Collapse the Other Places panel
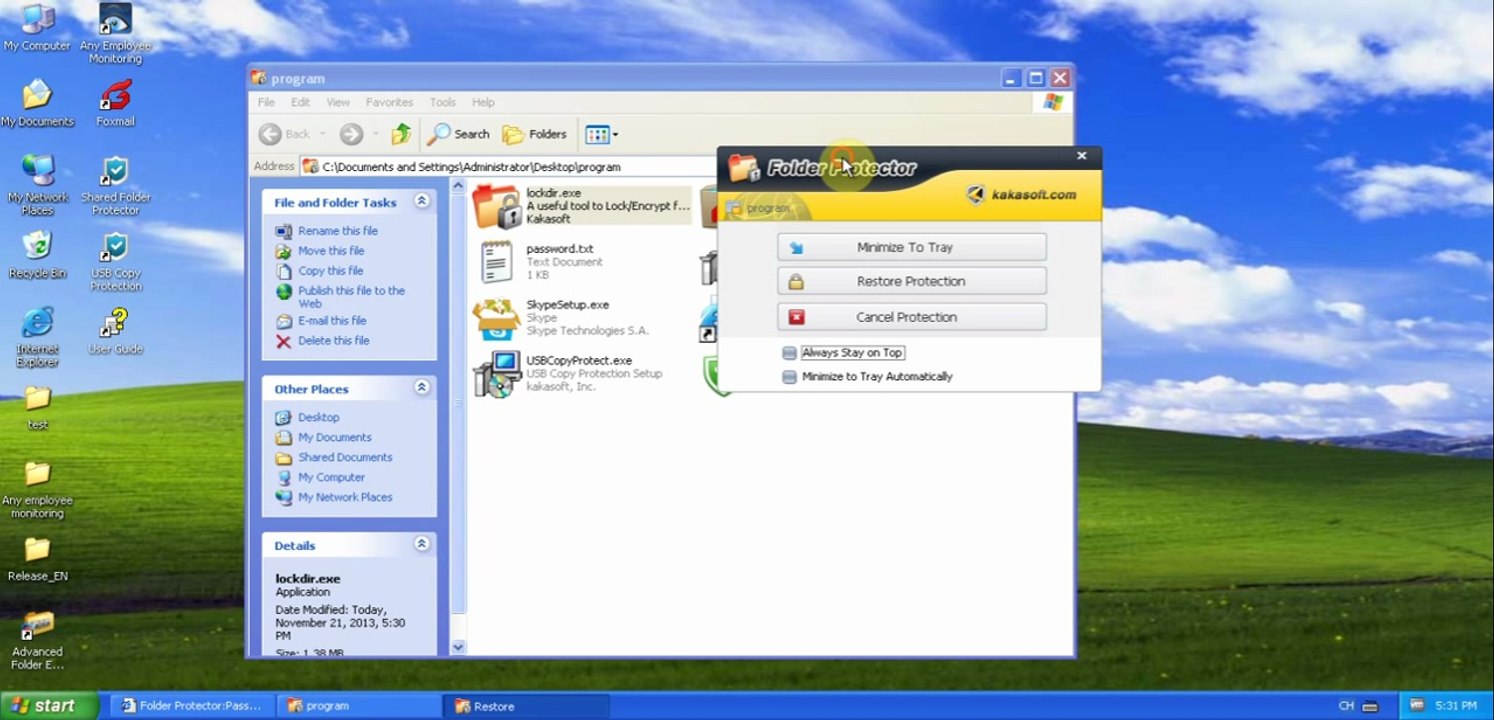This screenshot has width=1494, height=720. [x=422, y=387]
